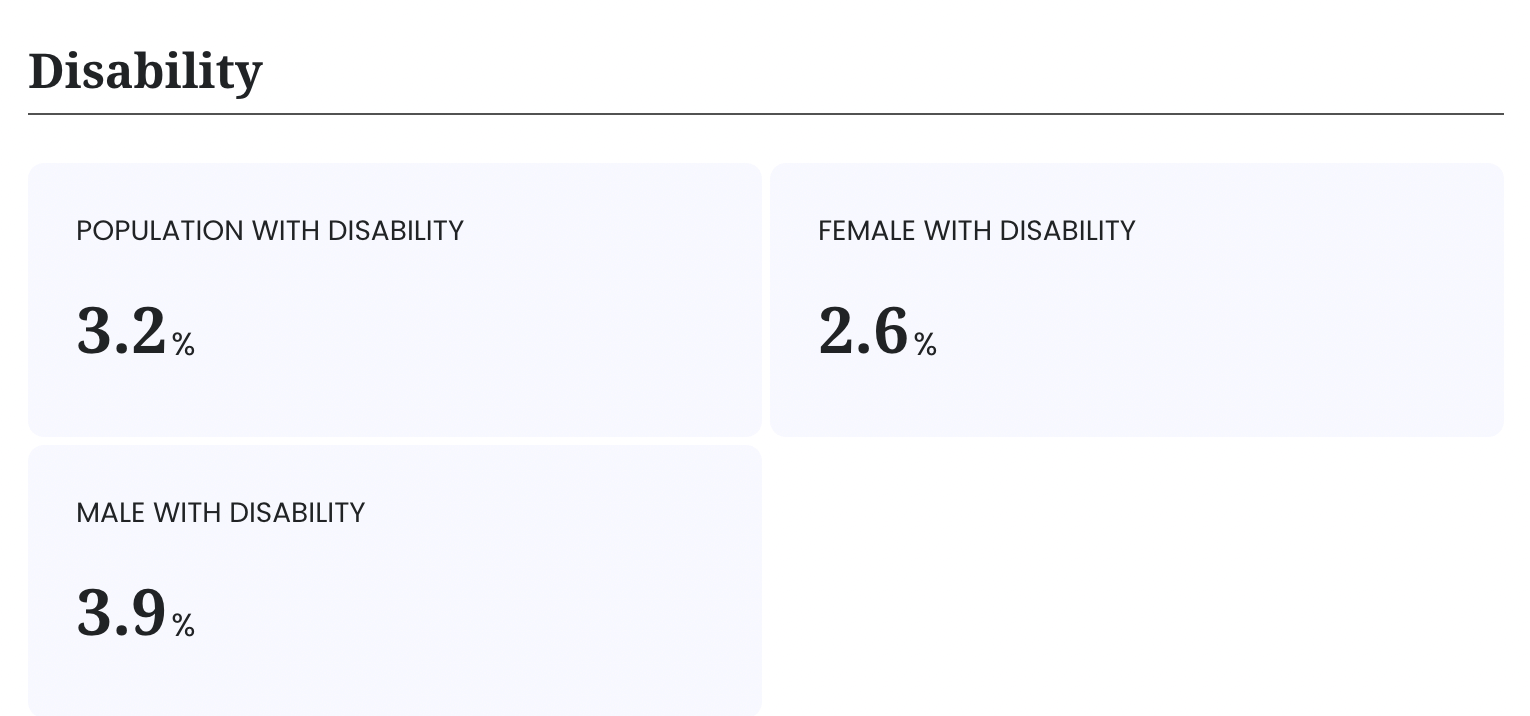The width and height of the screenshot is (1530, 716).
Task: Click the word DISABILITY in female card
Action: (1068, 231)
